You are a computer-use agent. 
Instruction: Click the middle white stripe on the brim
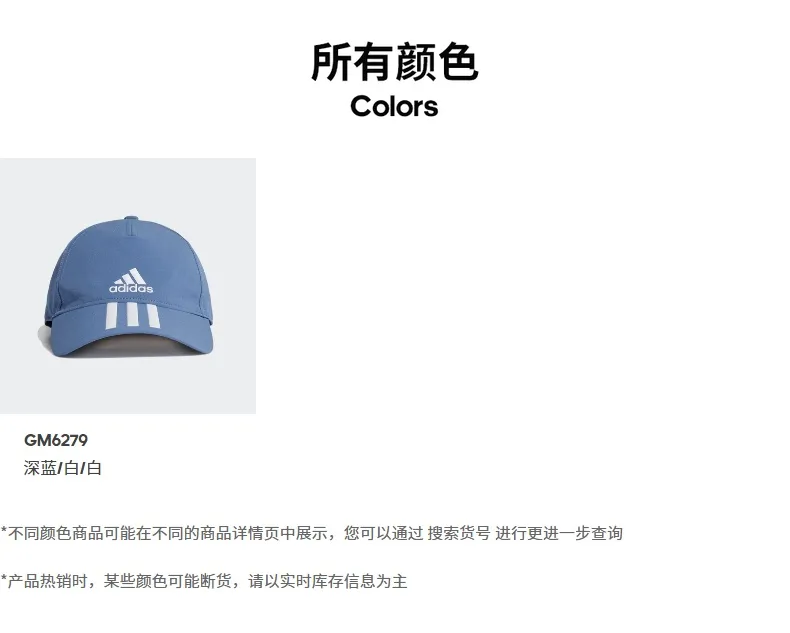[x=132, y=316]
